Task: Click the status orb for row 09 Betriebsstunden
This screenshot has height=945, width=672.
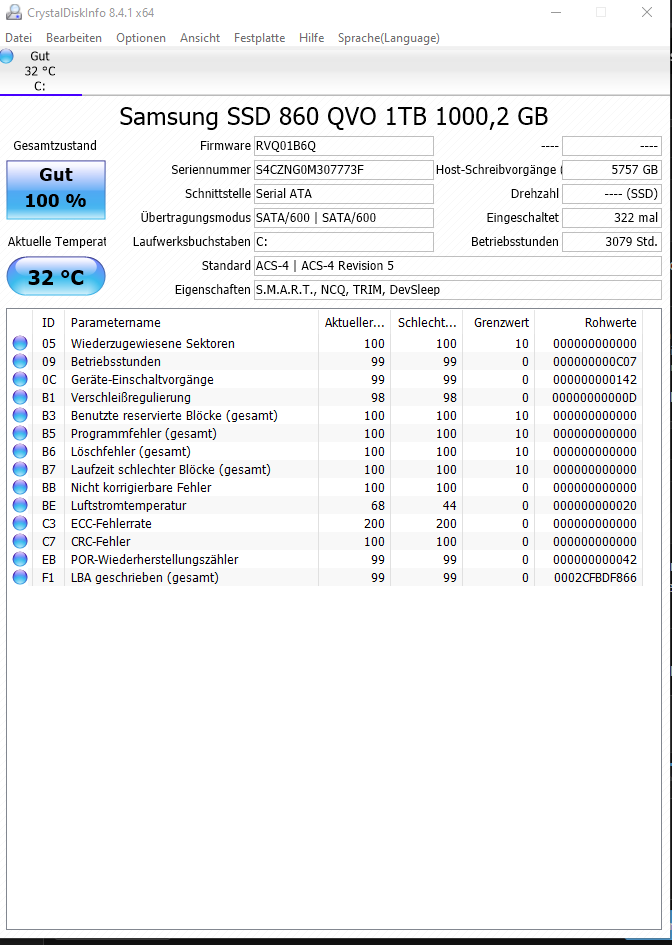Action: point(20,362)
